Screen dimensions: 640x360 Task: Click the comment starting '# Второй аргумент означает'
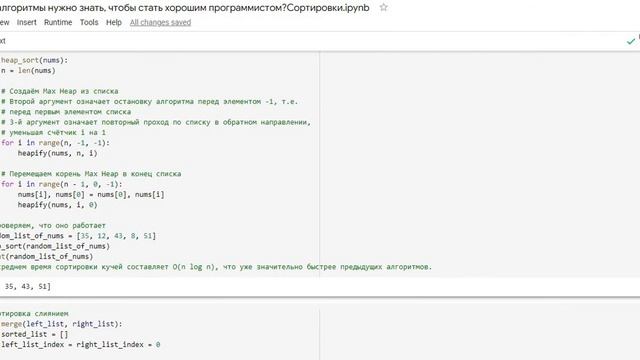tap(150, 102)
